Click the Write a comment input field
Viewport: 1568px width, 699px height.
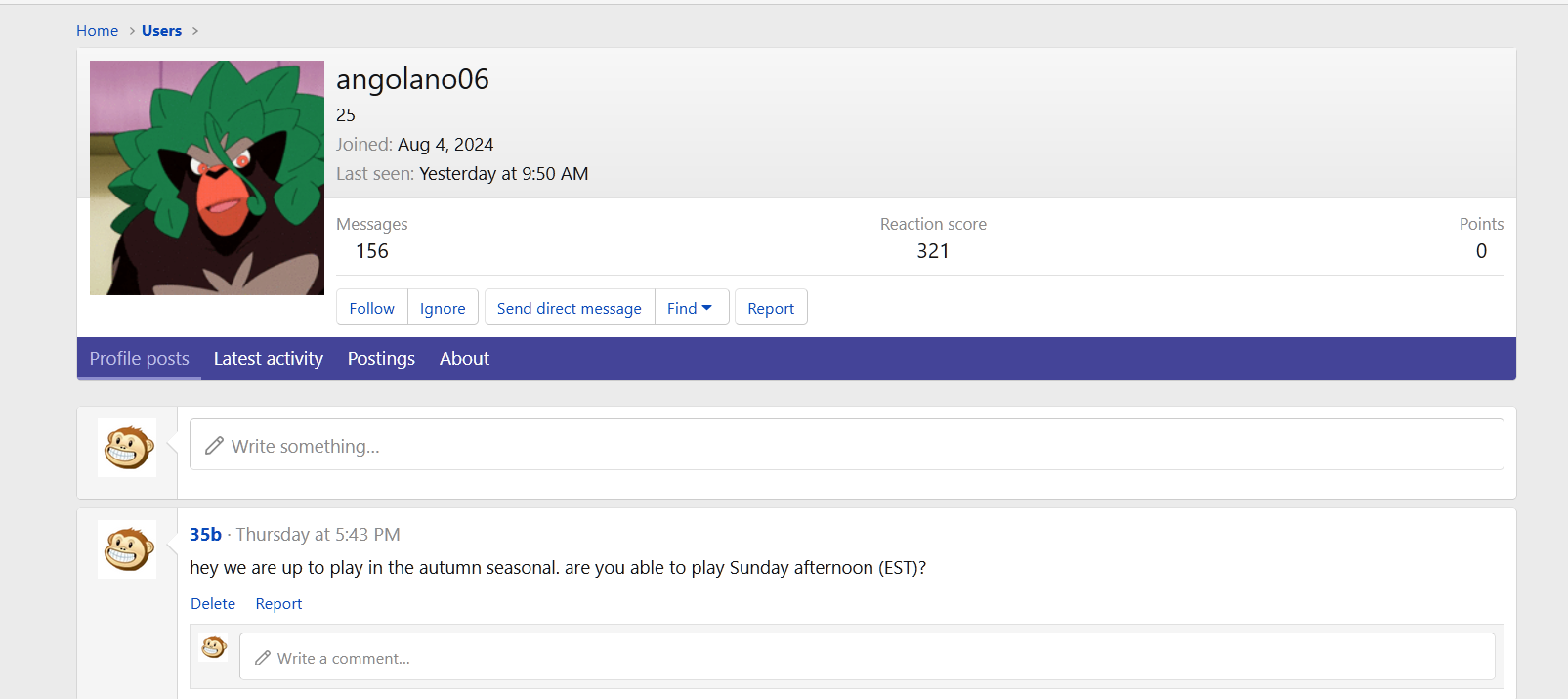[869, 658]
